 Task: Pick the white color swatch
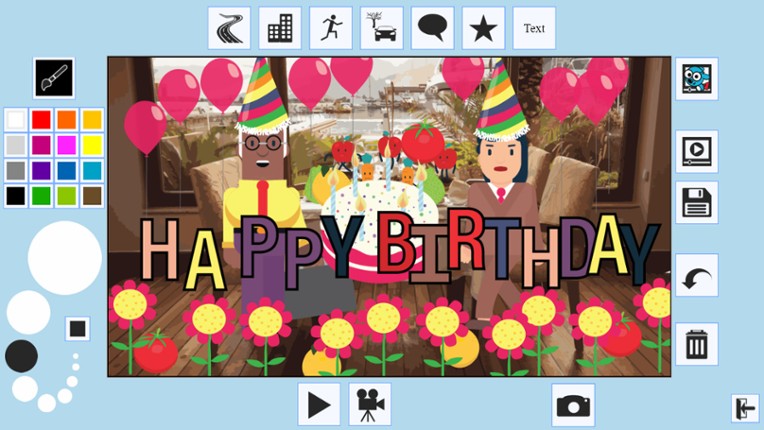16,120
